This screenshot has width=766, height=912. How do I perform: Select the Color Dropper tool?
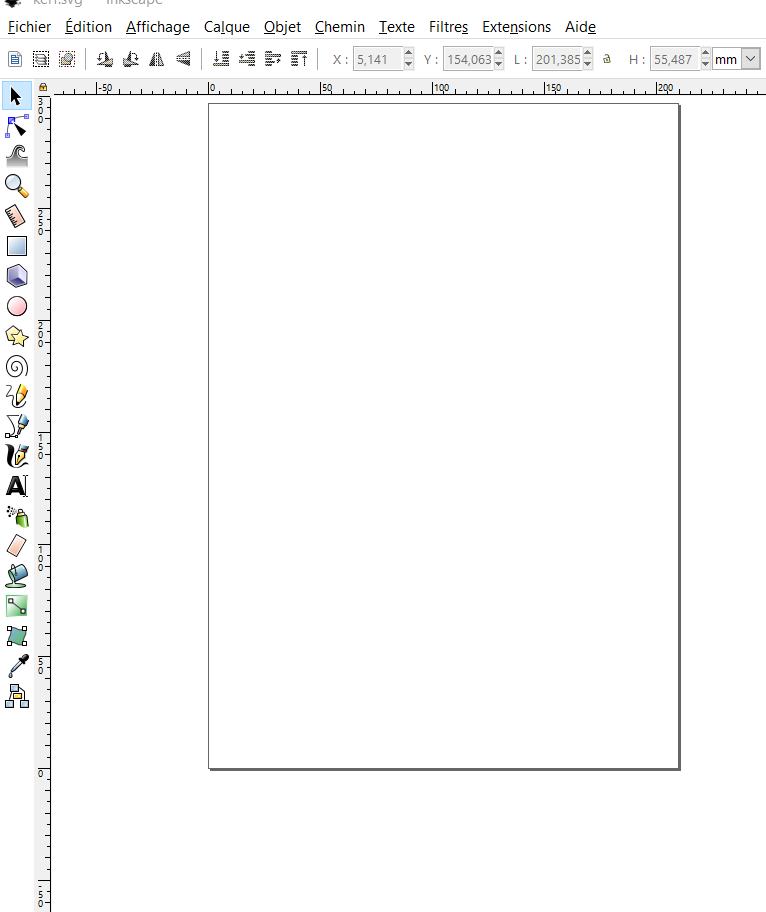point(16,666)
